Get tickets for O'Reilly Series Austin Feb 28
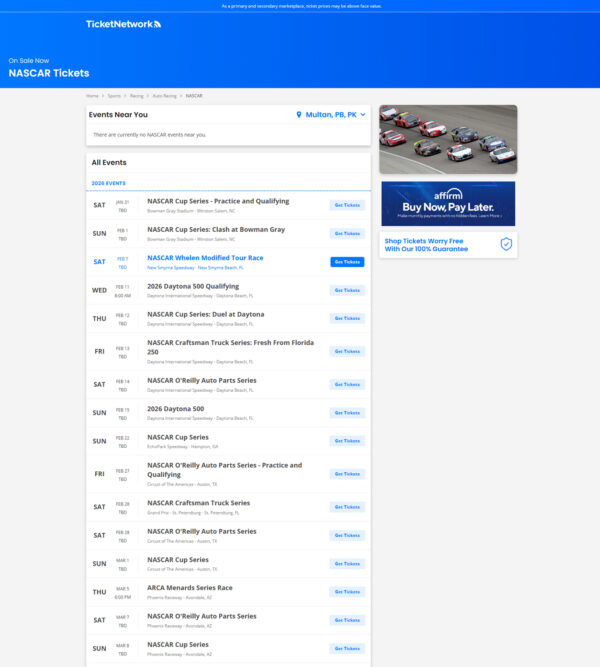The height and width of the screenshot is (667, 600). pyautogui.click(x=347, y=535)
